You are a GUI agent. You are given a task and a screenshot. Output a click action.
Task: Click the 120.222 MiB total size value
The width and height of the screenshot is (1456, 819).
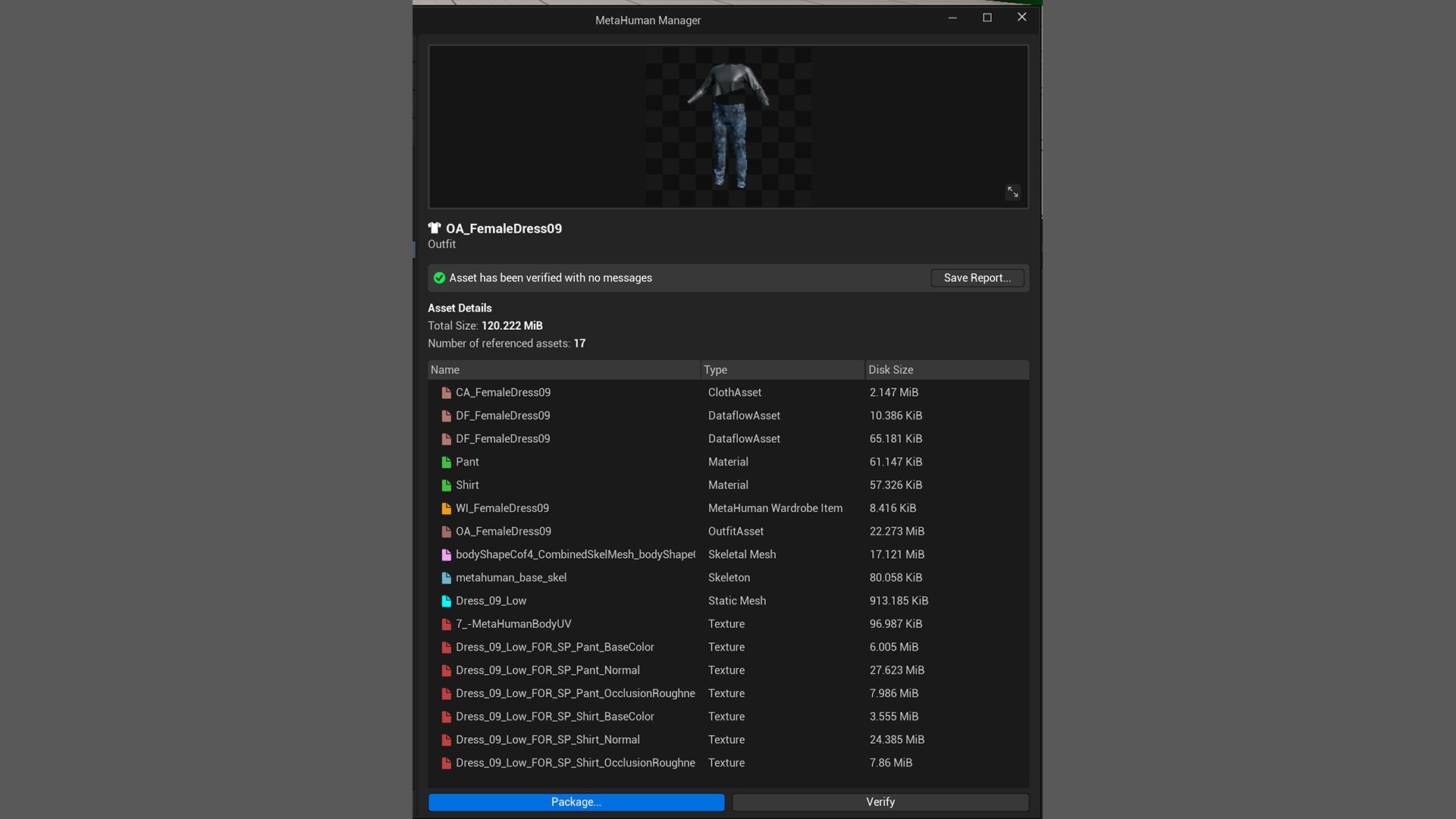coord(512,325)
